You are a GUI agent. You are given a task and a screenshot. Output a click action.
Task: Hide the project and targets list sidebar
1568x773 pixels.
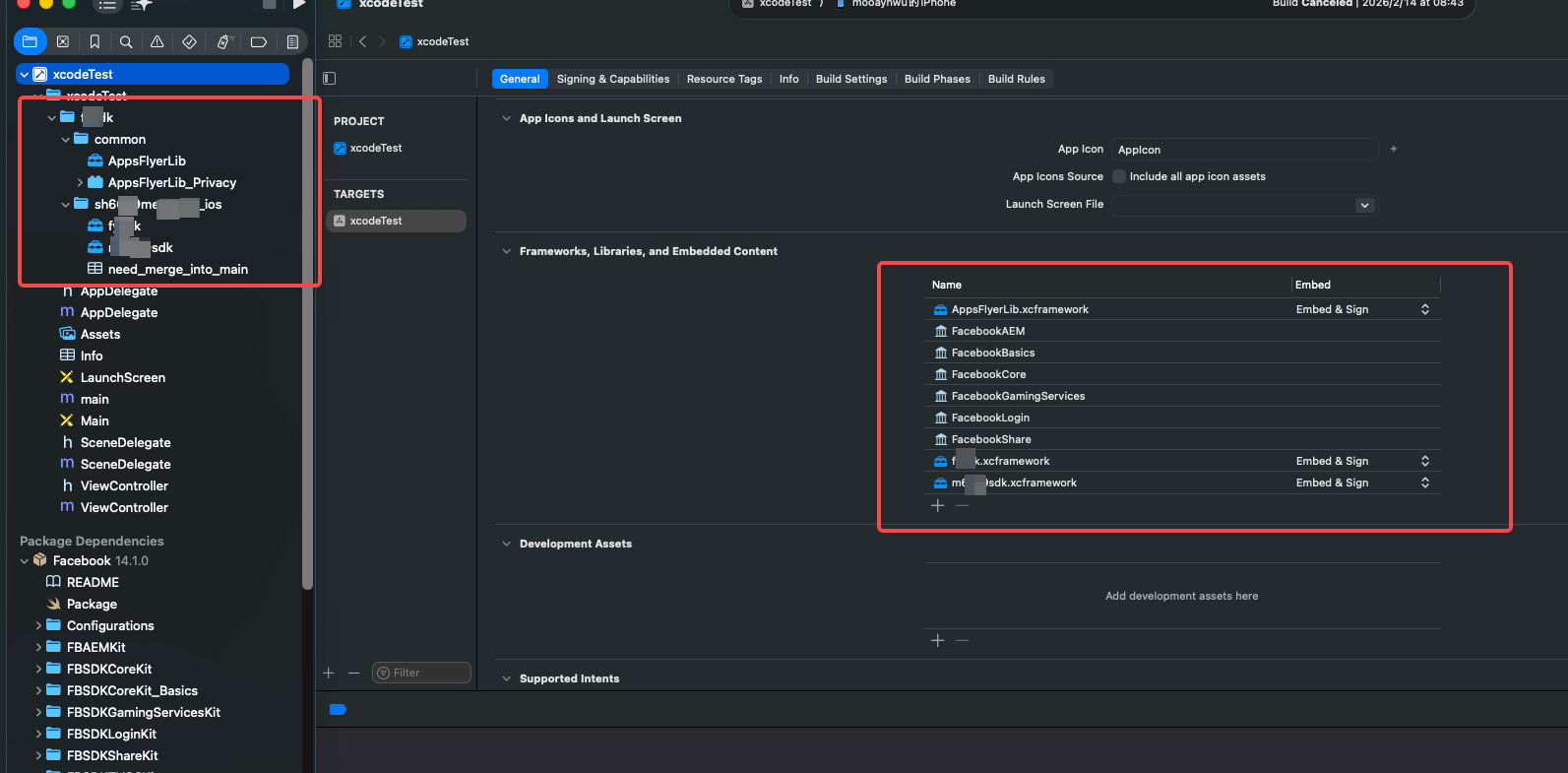[330, 78]
